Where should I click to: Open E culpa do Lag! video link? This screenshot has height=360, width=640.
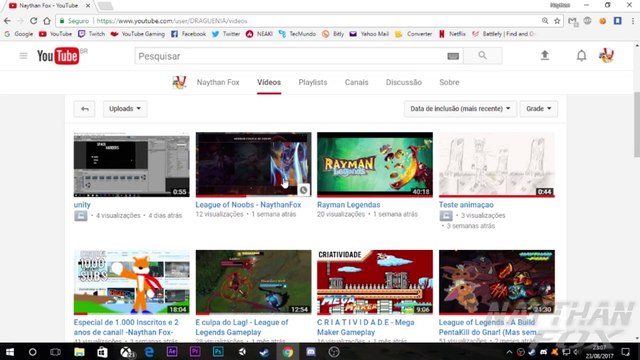pyautogui.click(x=242, y=327)
